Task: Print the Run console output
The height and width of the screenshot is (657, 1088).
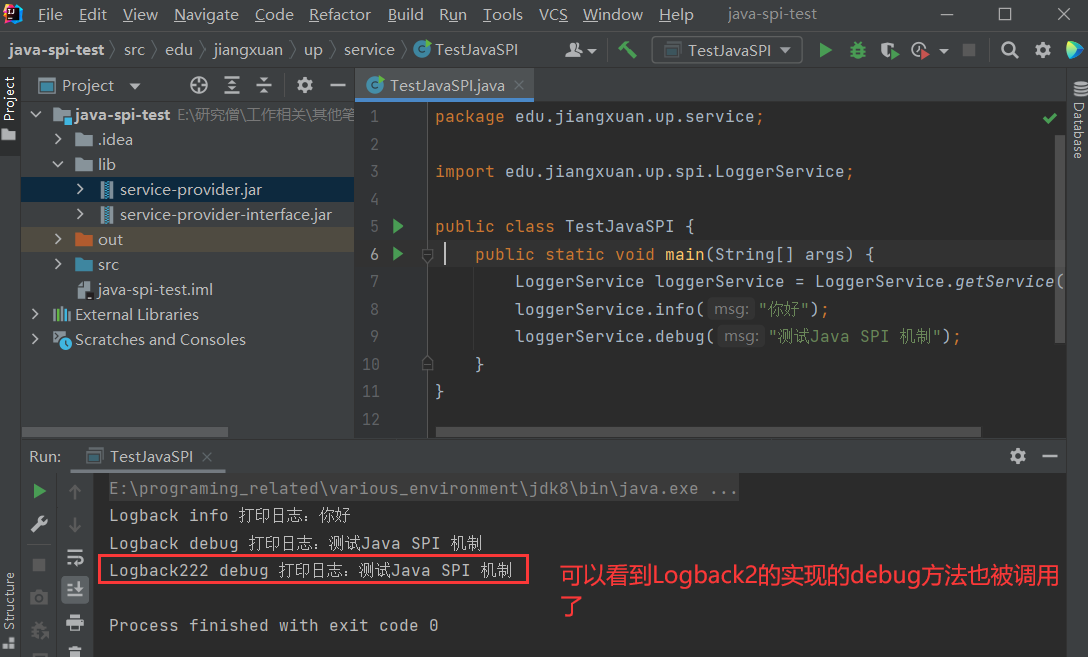Action: pyautogui.click(x=75, y=622)
